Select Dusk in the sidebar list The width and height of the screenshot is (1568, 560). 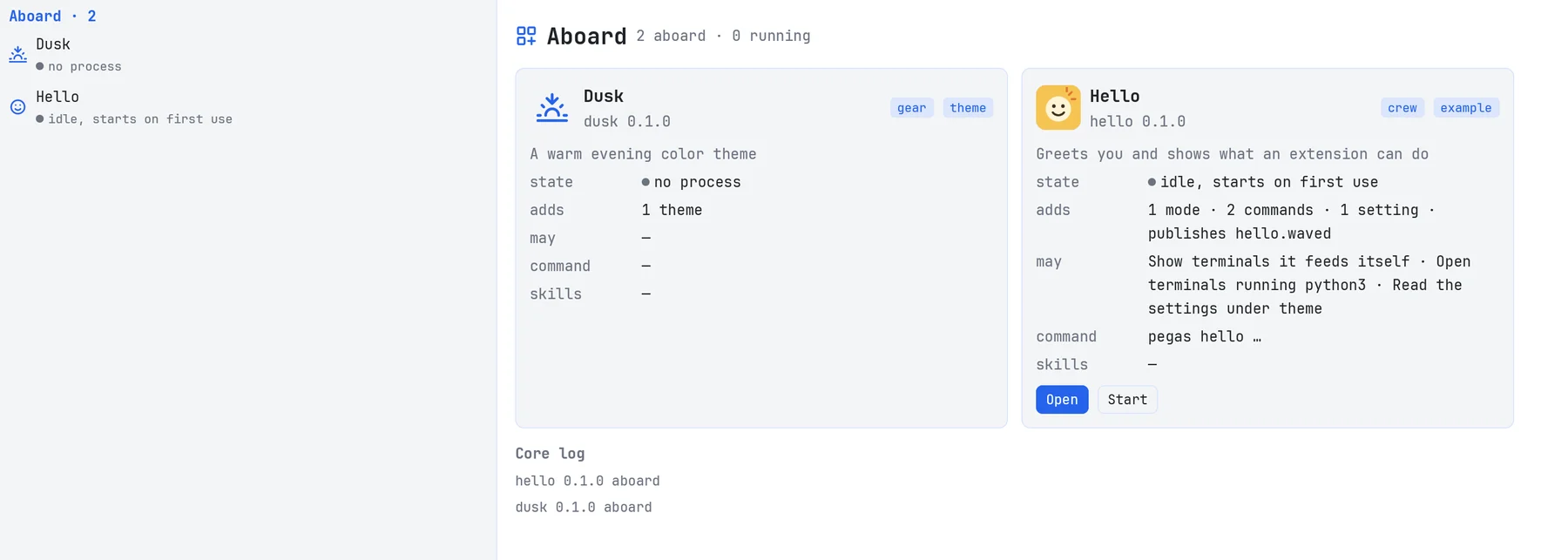pyautogui.click(x=248, y=54)
